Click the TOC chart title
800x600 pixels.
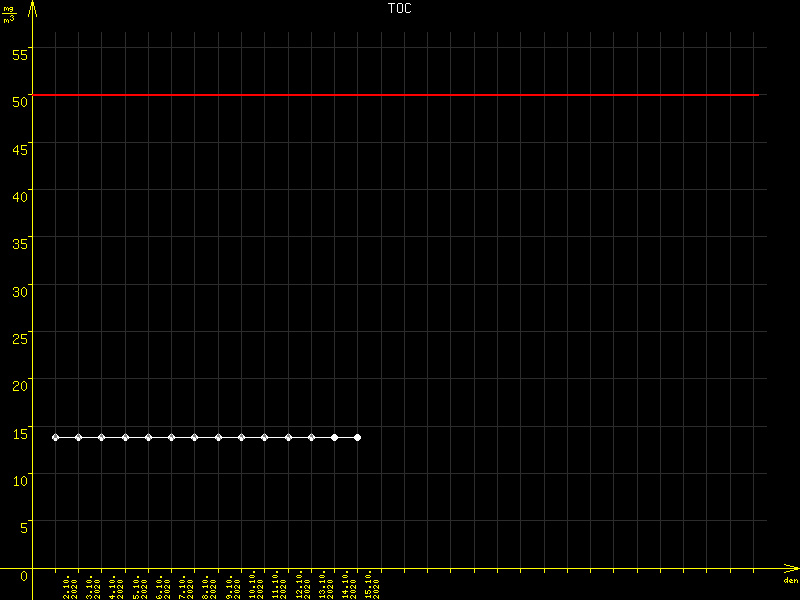(x=399, y=8)
